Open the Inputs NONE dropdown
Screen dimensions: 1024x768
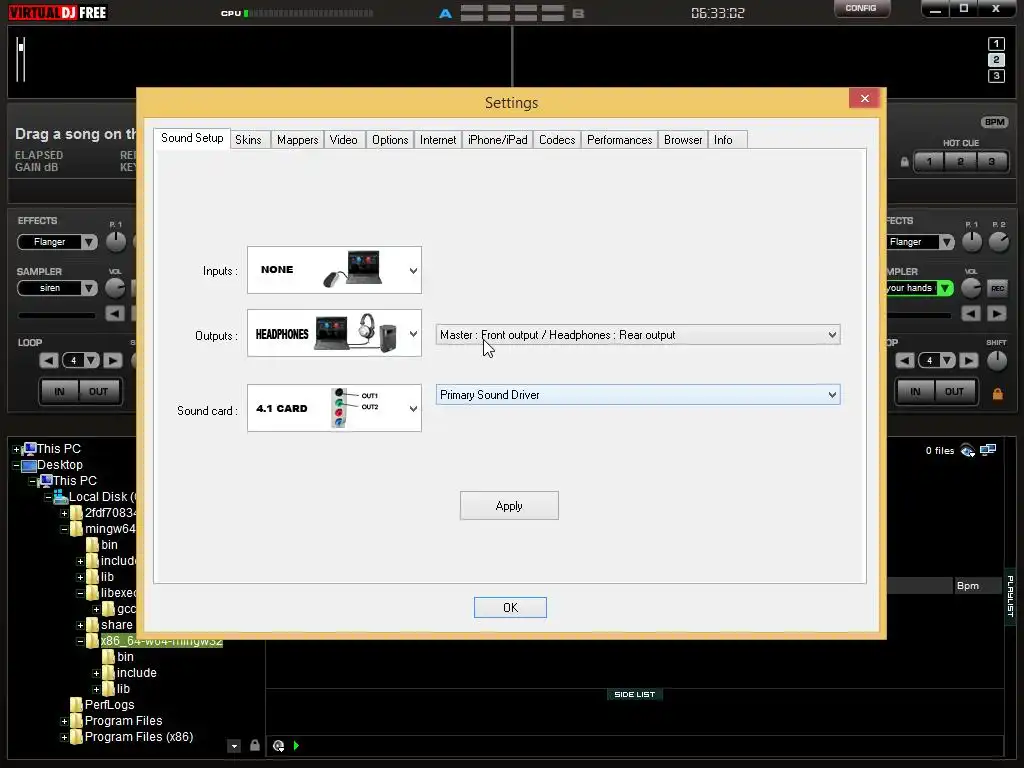point(334,270)
